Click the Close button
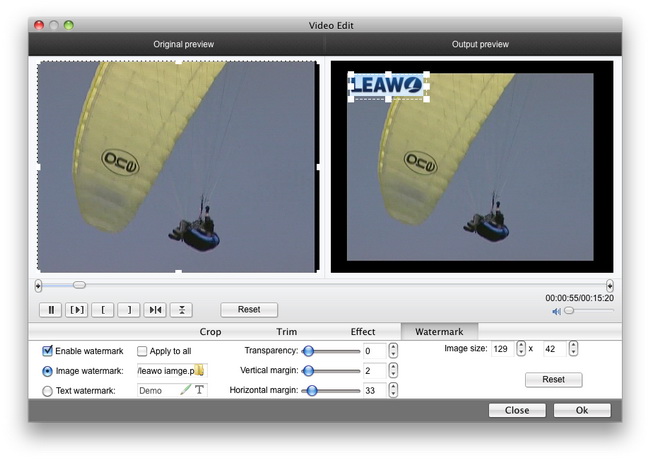This screenshot has width=650, height=461. [517, 410]
